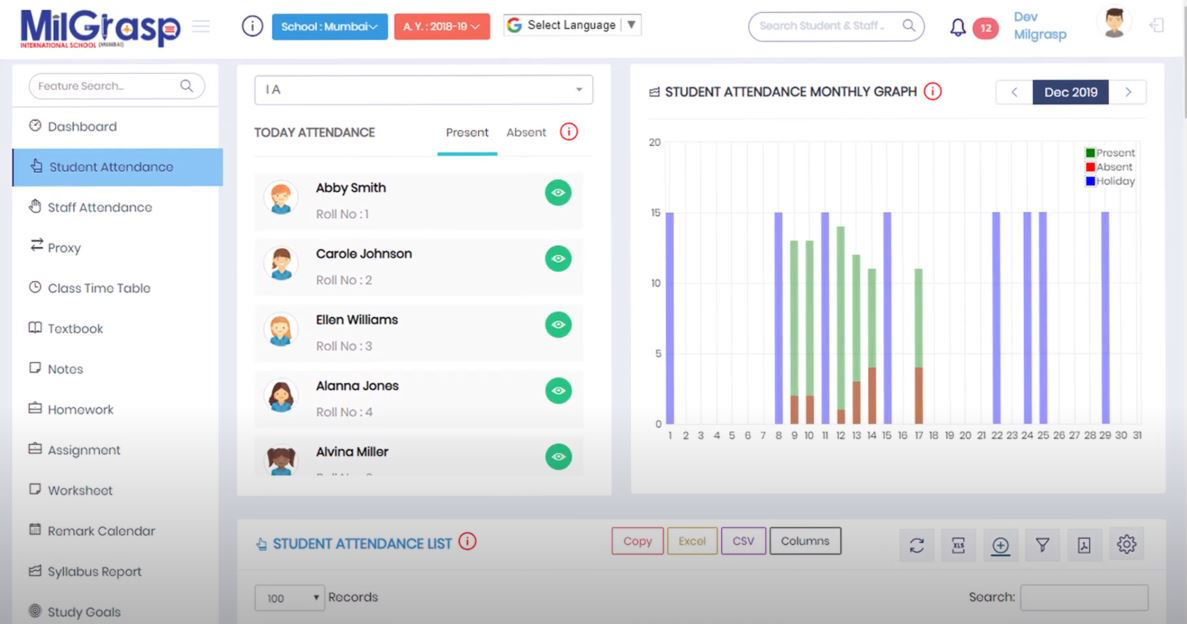Select Student Attendance in sidebar
Viewport: 1187px width, 624px height.
click(x=117, y=167)
